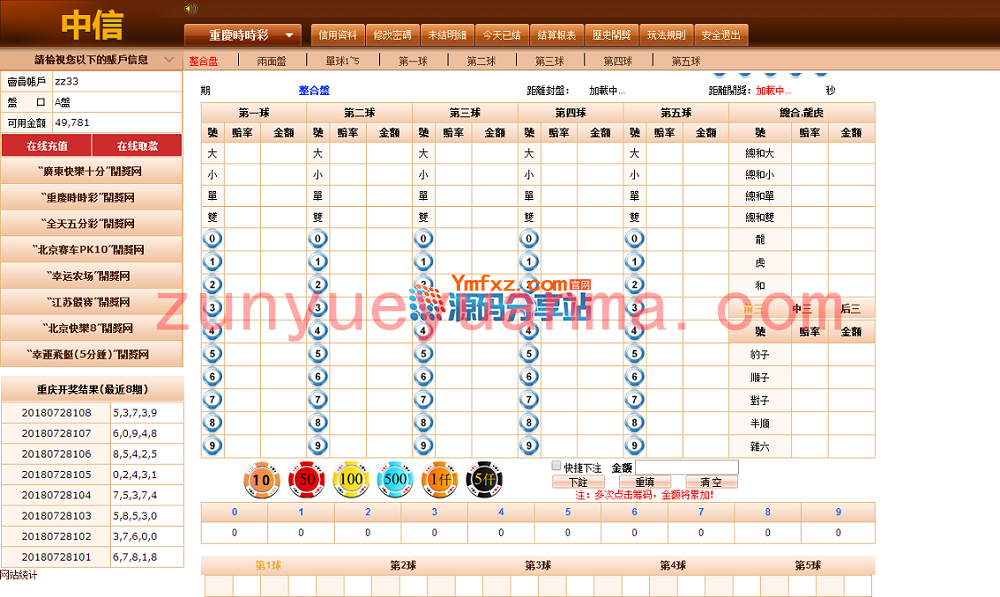The width and height of the screenshot is (1000, 597).
Task: Select the 第1球 statistics tab at bottom
Action: click(268, 565)
